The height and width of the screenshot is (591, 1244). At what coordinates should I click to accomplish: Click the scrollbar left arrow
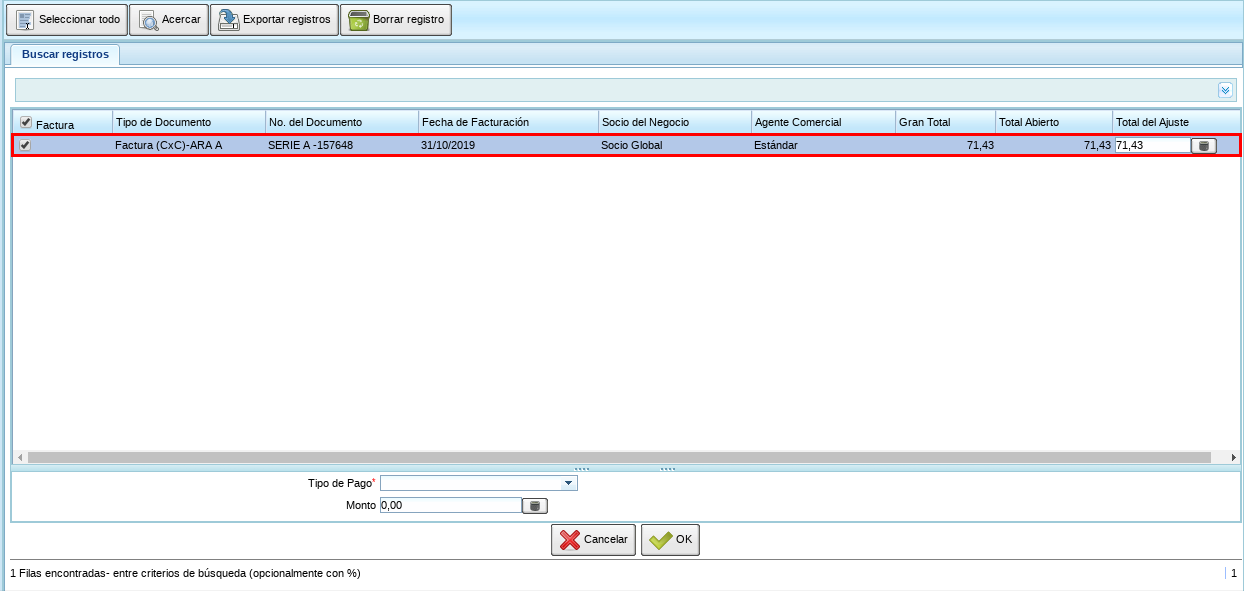coord(20,457)
